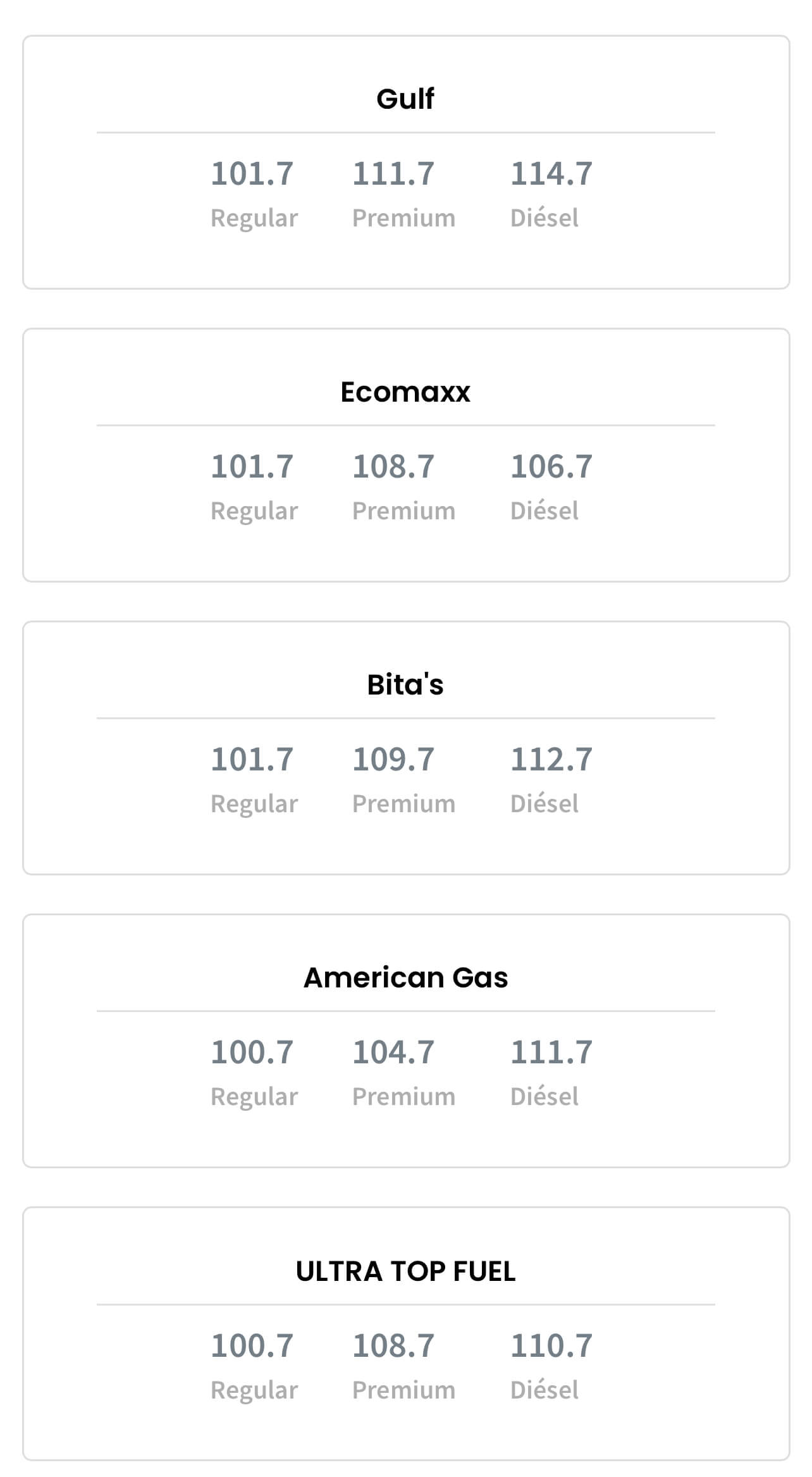Choose ULTRA TOP FUEL Diésel price 110.7
The height and width of the screenshot is (1477, 812).
click(x=551, y=1345)
